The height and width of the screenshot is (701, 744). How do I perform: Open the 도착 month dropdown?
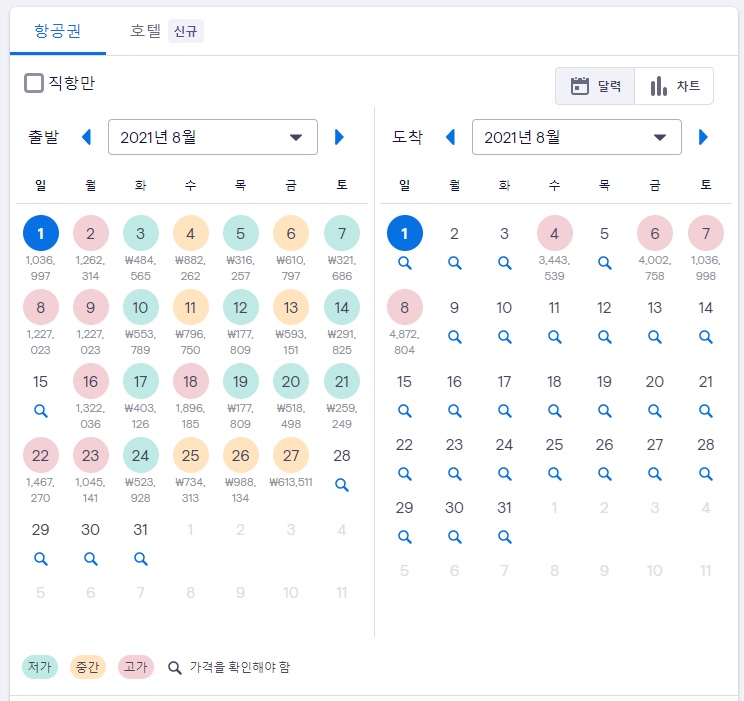[577, 137]
